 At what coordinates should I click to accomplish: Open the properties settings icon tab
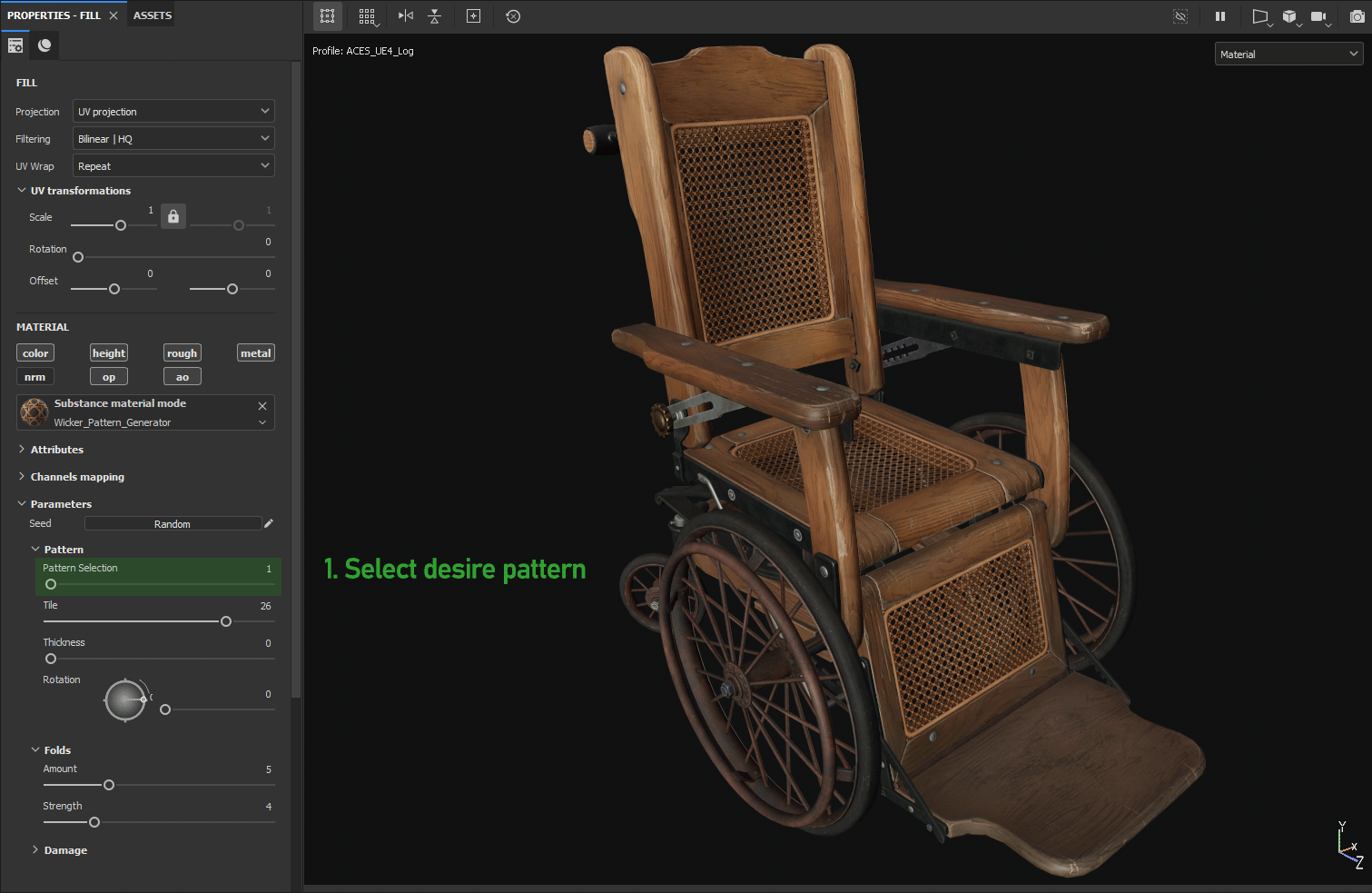15,45
